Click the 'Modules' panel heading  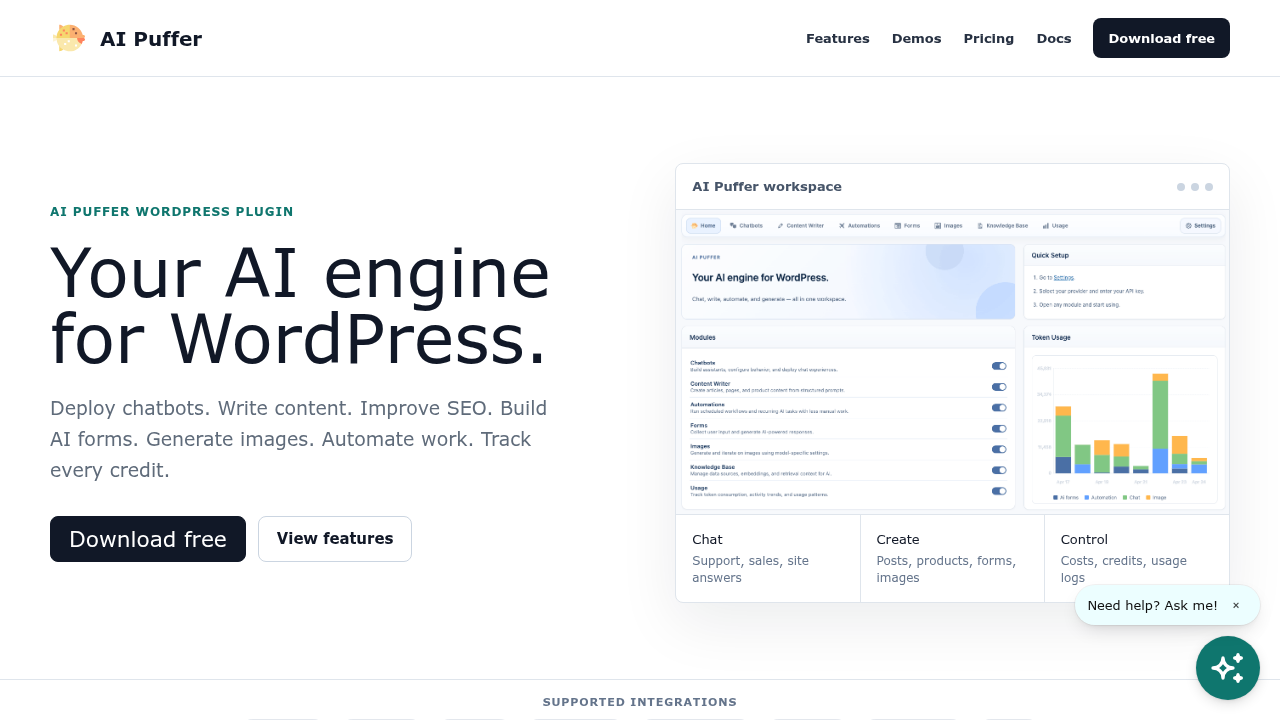(703, 338)
